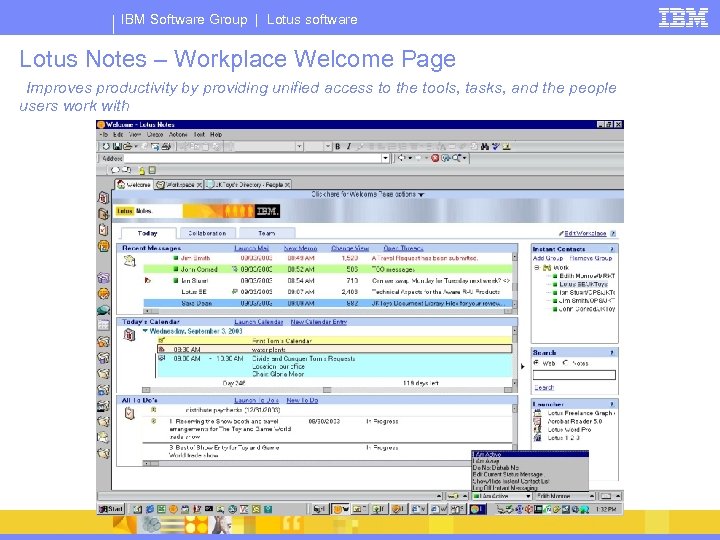Click the envelope icon in Recent Messages
The height and width of the screenshot is (540, 720).
coord(129,261)
